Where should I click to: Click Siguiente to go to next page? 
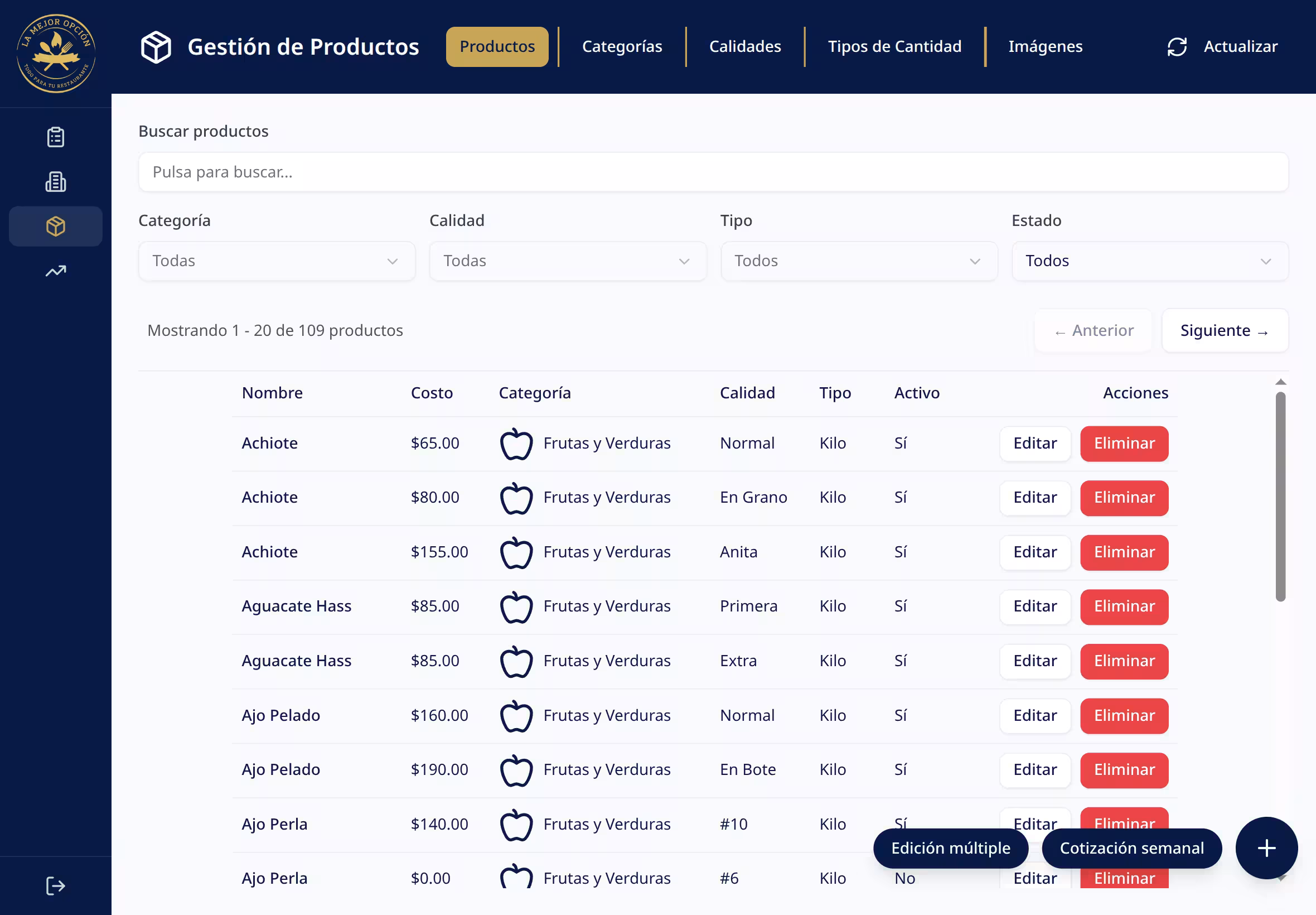(1225, 330)
